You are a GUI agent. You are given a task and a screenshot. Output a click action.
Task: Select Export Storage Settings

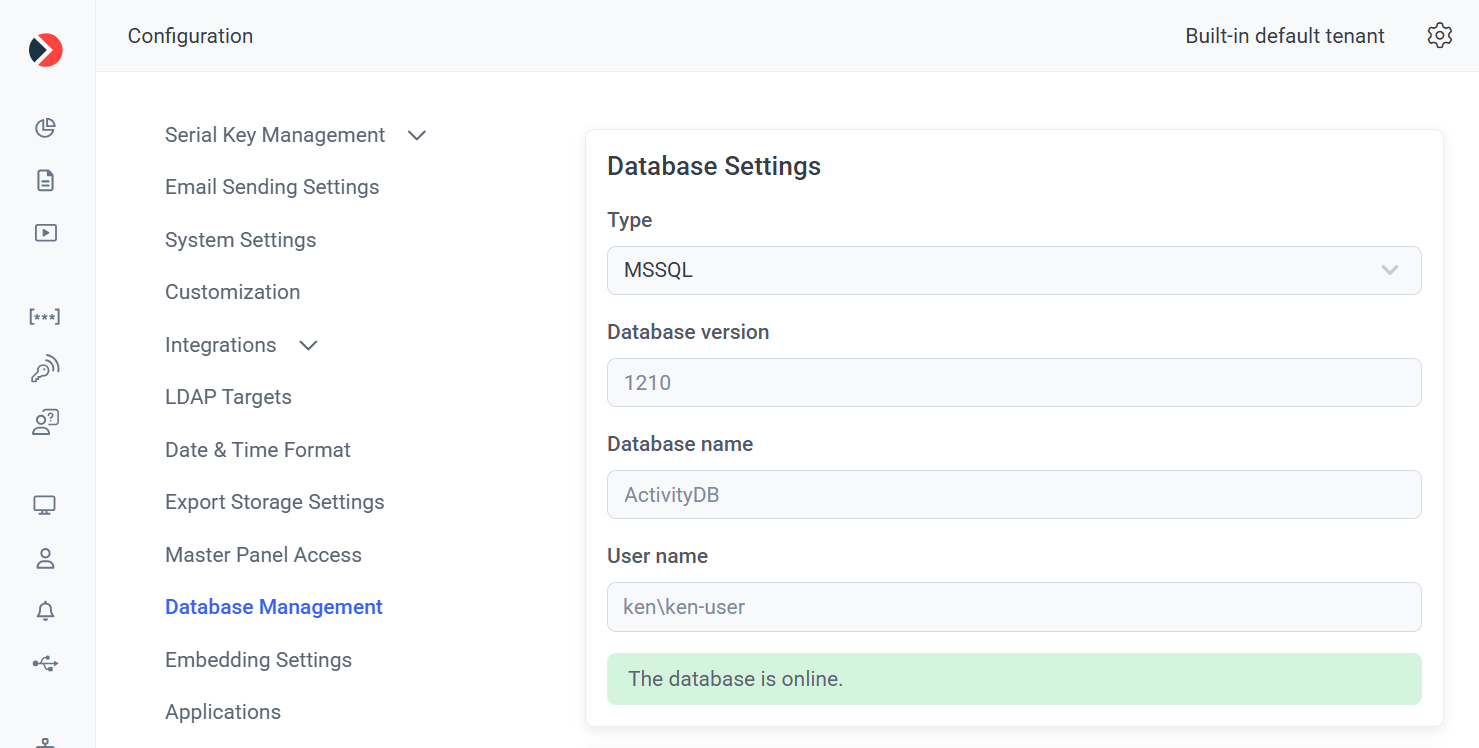coord(274,502)
